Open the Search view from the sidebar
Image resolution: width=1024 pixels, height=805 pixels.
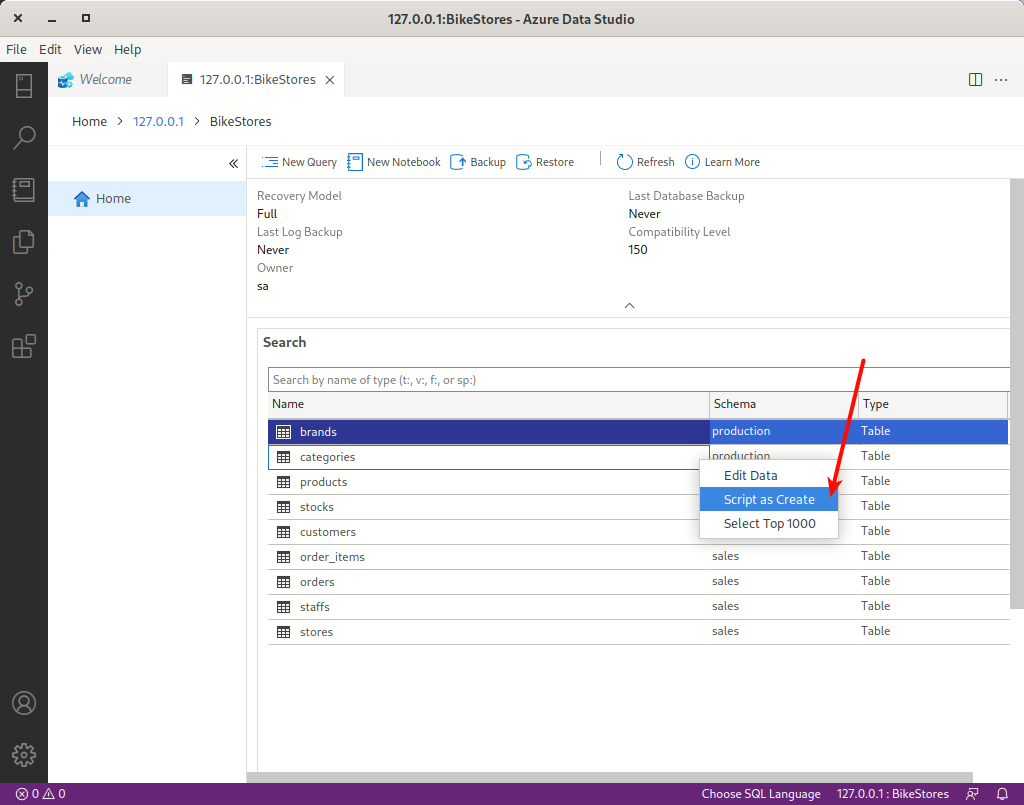pos(24,137)
